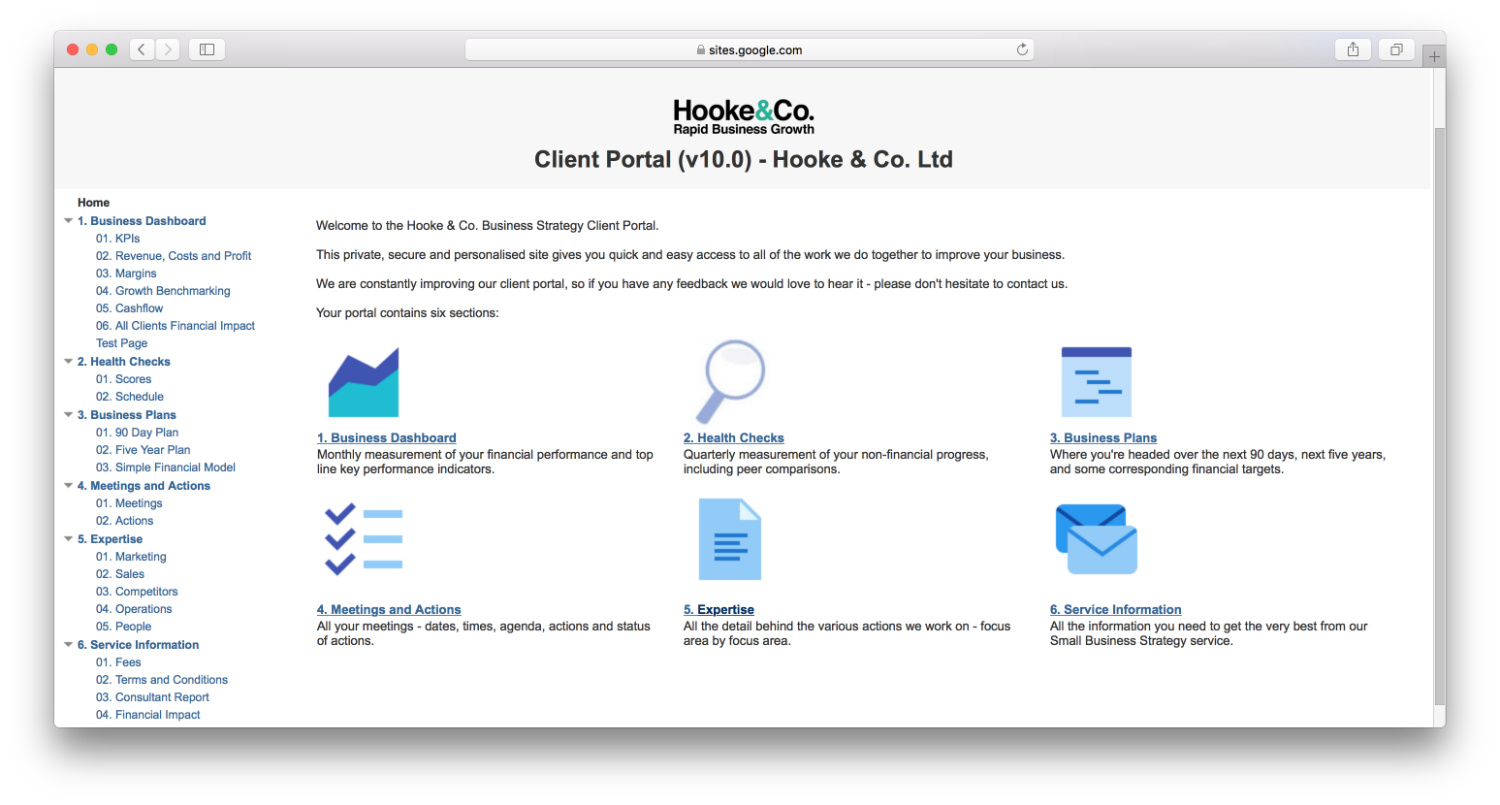
Task: Collapse the 4. Meetings and Actions section
Action: point(68,486)
